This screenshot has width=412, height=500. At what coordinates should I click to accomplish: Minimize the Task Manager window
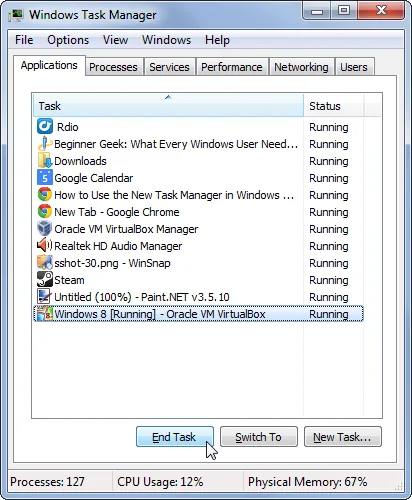point(317,11)
